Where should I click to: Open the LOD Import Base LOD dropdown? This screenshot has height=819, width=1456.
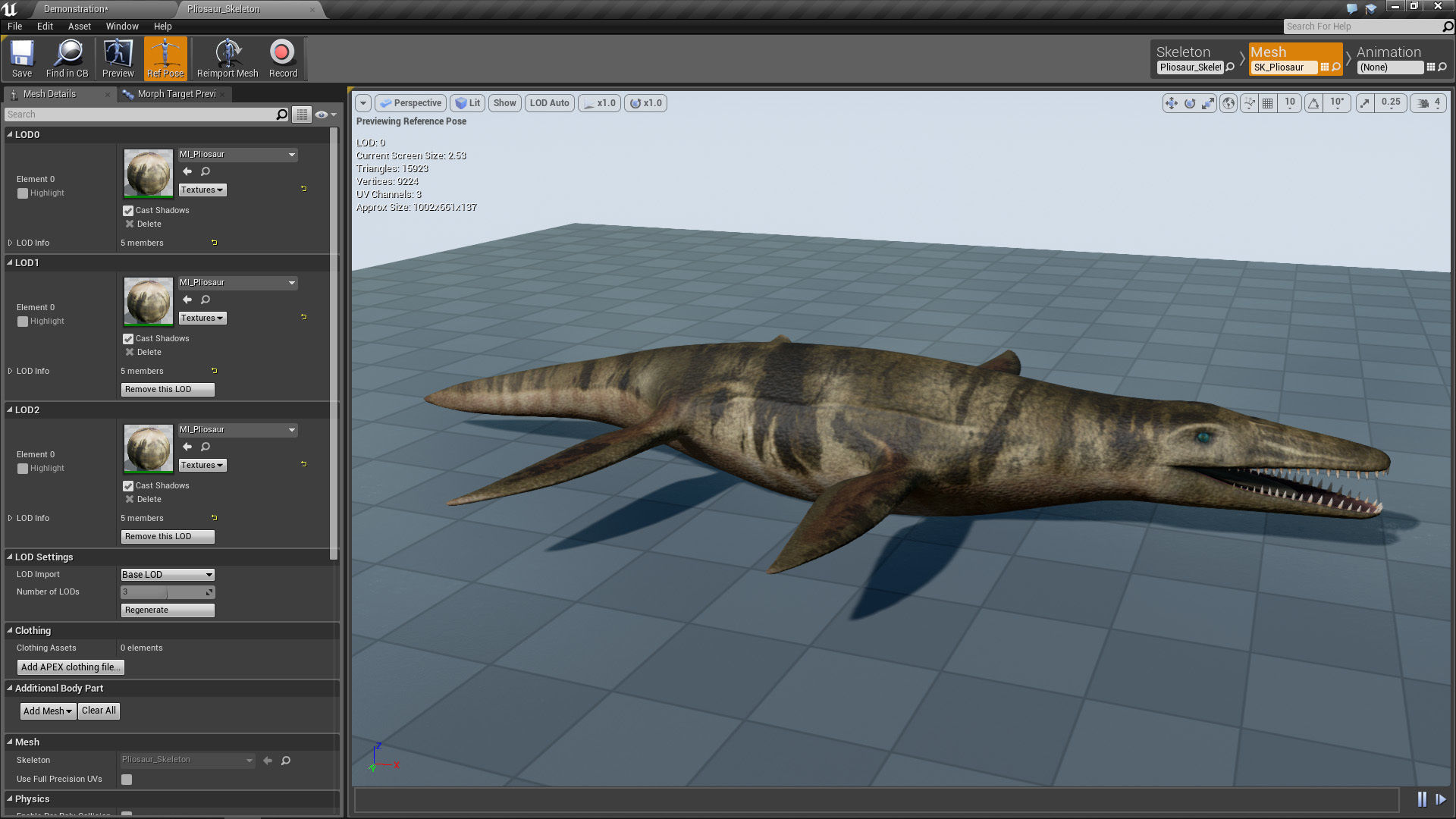(168, 575)
